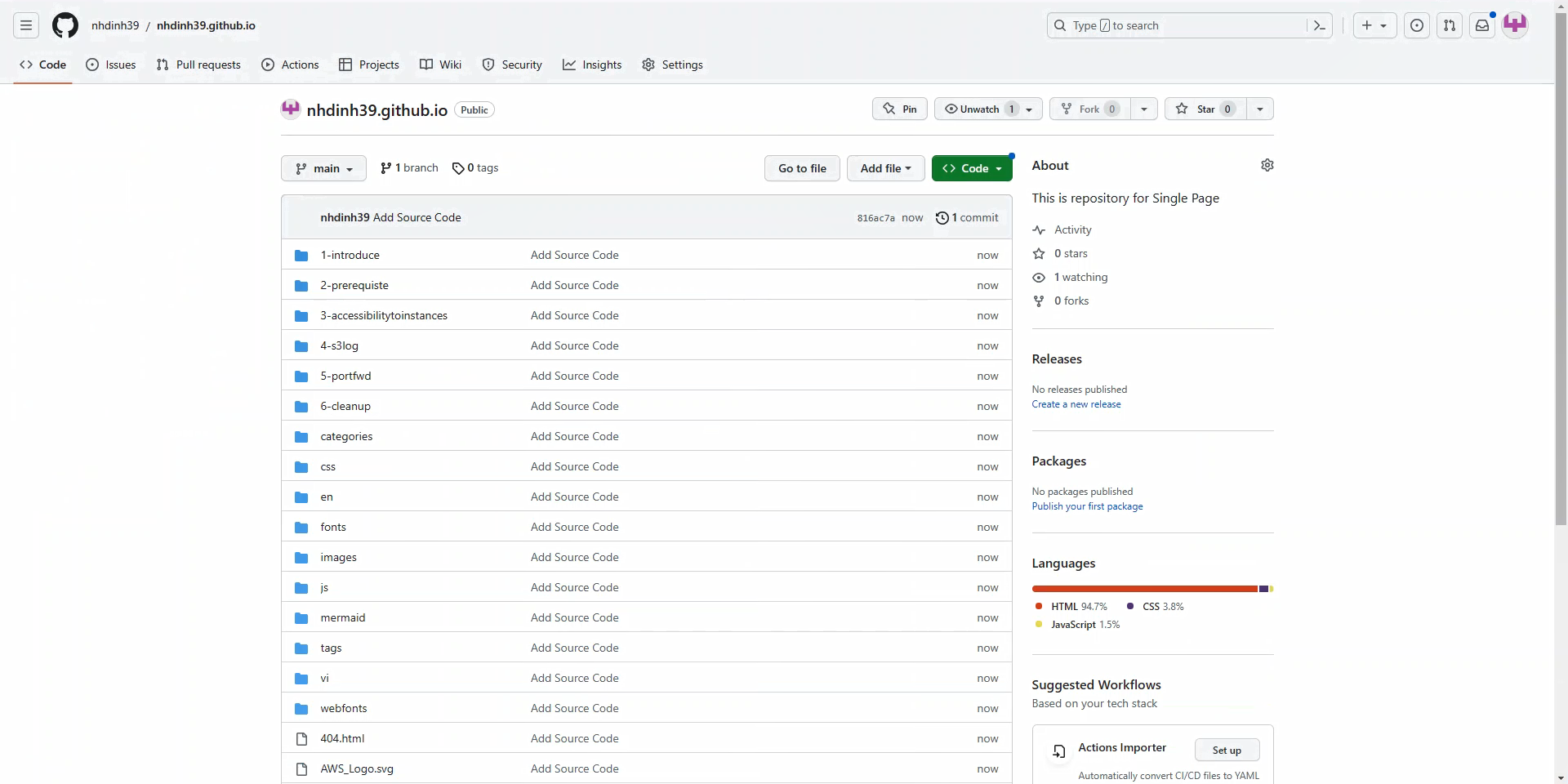
Task: Click the HTML 94.7% language entry
Action: tap(1071, 607)
